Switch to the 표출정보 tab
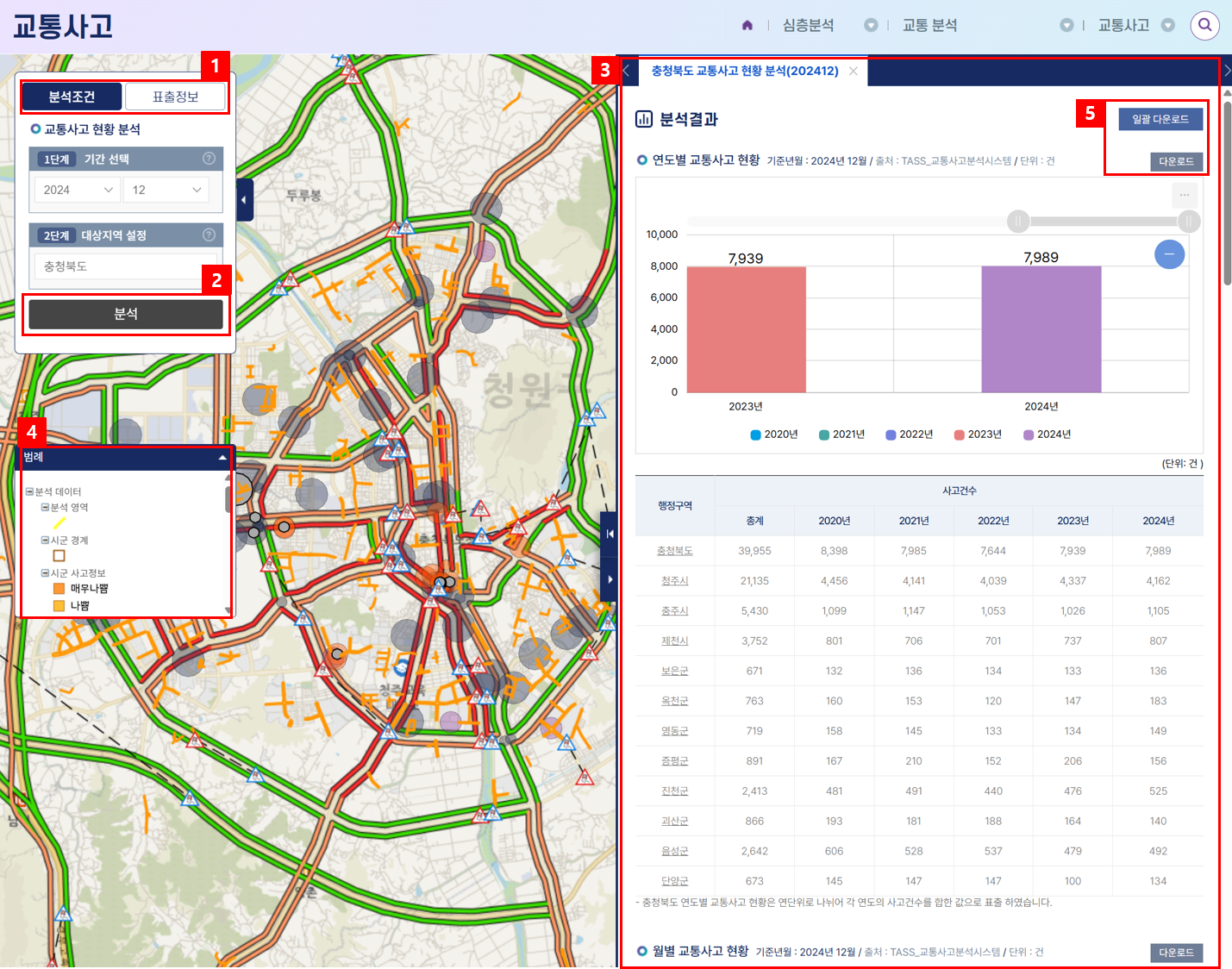Image resolution: width=1232 pixels, height=969 pixels. pyautogui.click(x=175, y=97)
